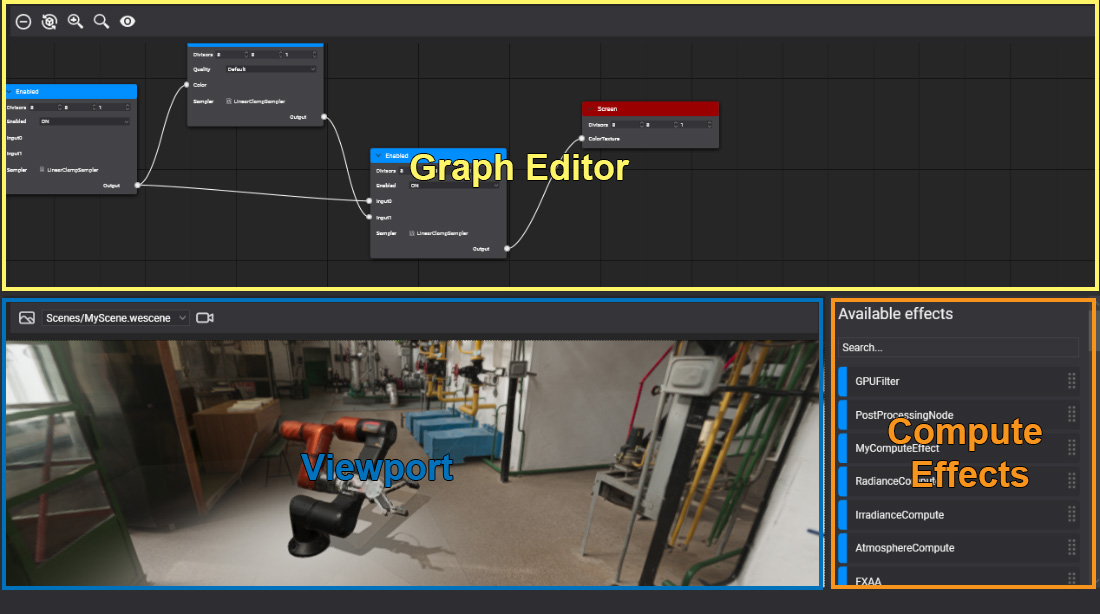
Task: Select GPUFilter in Available effects
Action: click(x=877, y=381)
